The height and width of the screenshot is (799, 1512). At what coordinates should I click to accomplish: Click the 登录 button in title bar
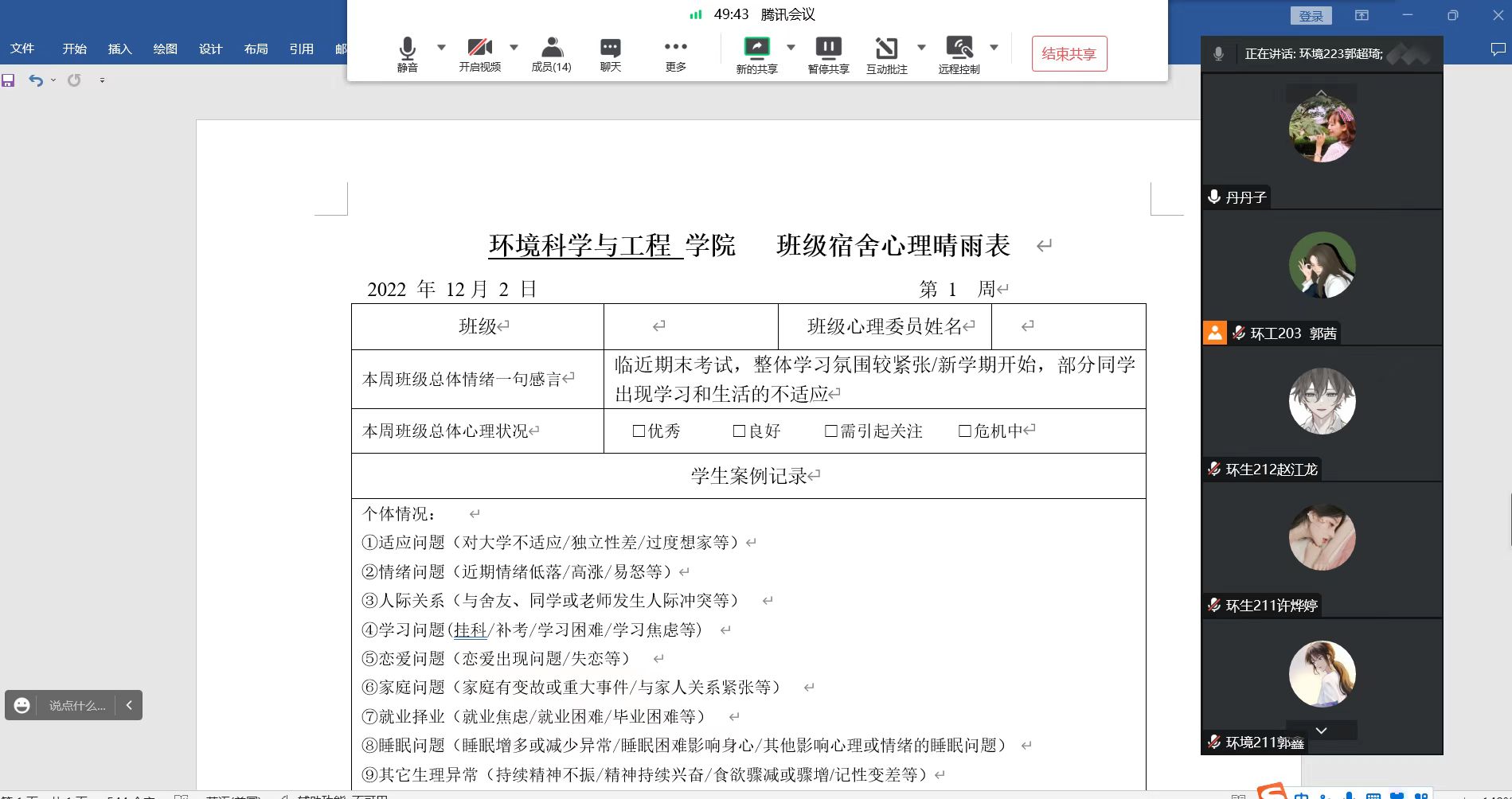point(1311,16)
